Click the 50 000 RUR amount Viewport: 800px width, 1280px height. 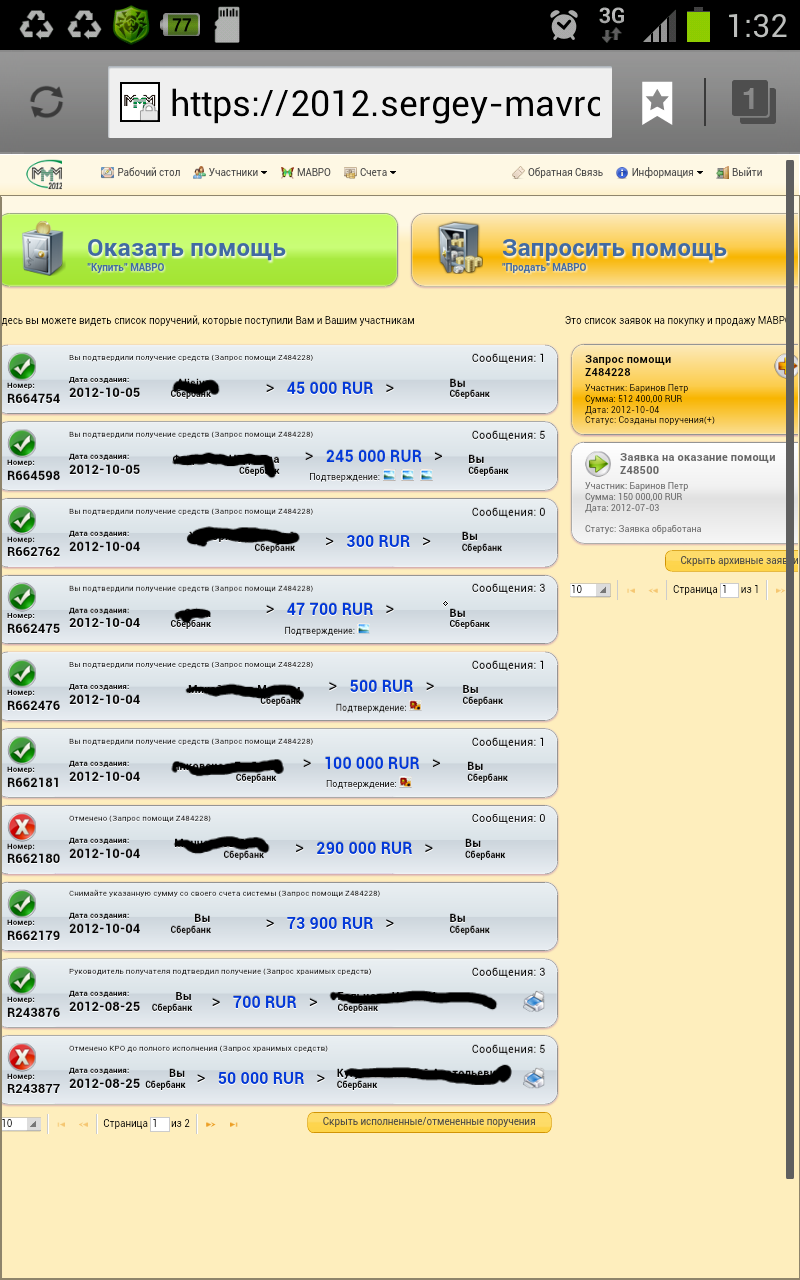tap(261, 1078)
